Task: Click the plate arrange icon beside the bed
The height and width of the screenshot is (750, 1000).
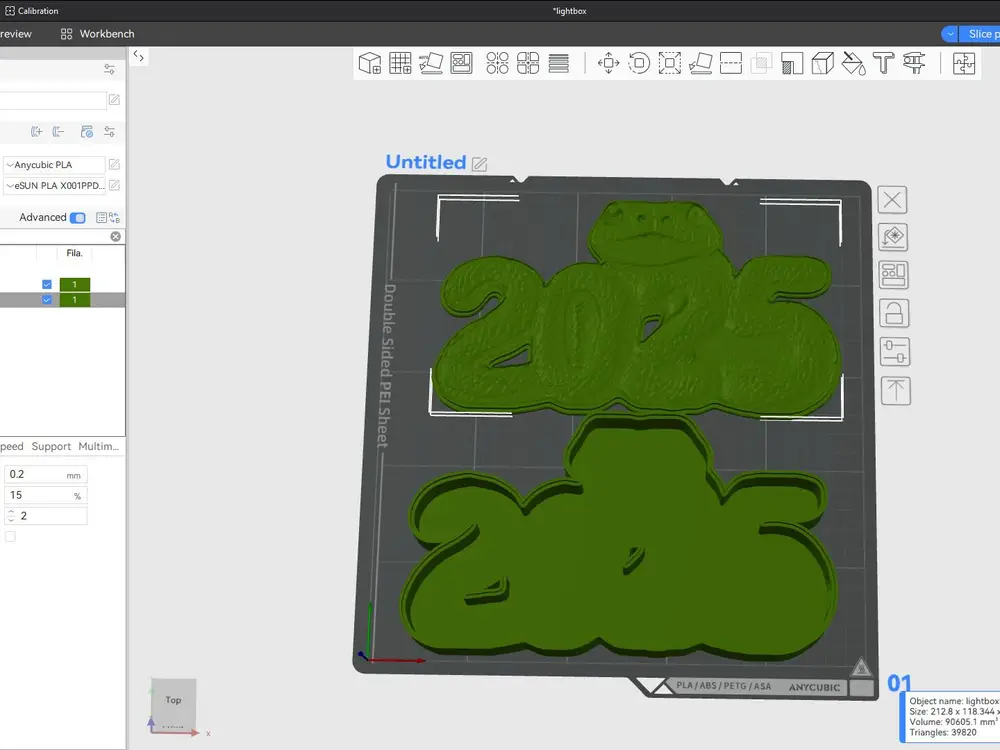Action: [x=893, y=275]
